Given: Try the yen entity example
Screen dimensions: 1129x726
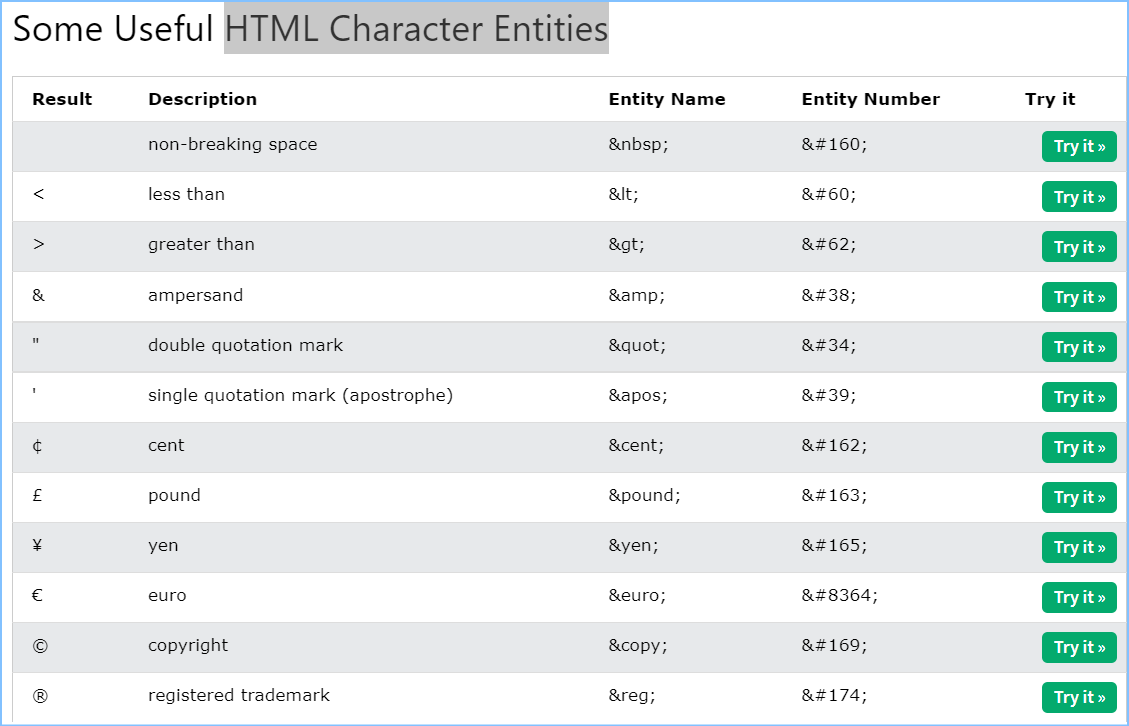Looking at the screenshot, I should [x=1079, y=547].
